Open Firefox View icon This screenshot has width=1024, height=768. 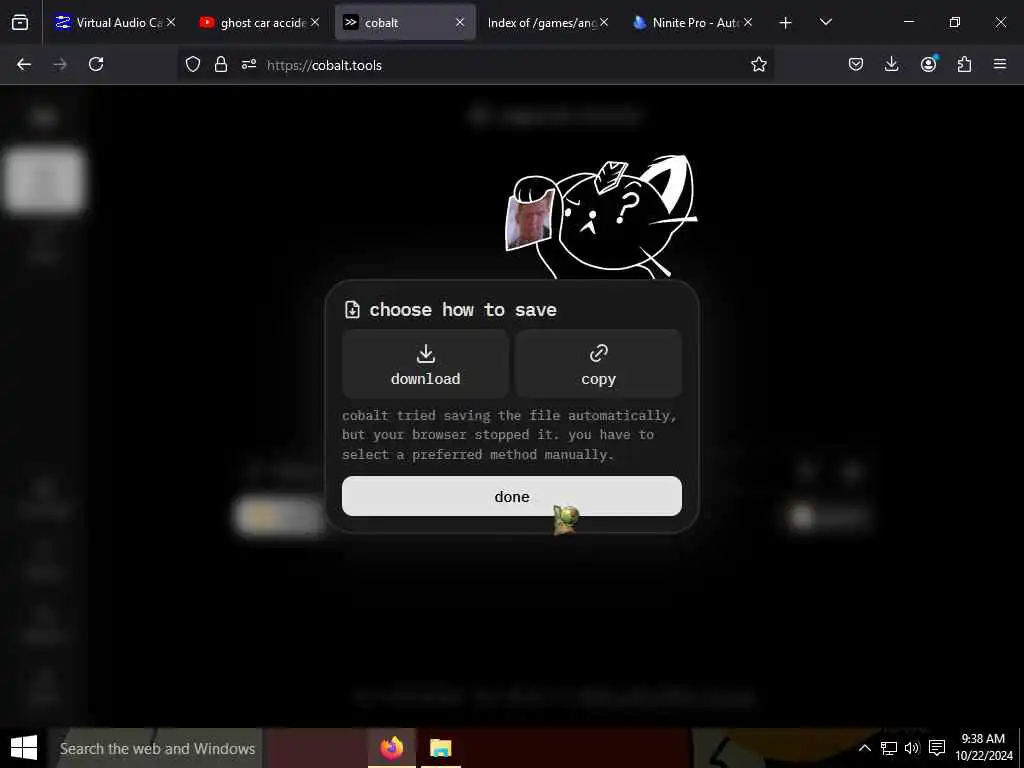point(20,23)
